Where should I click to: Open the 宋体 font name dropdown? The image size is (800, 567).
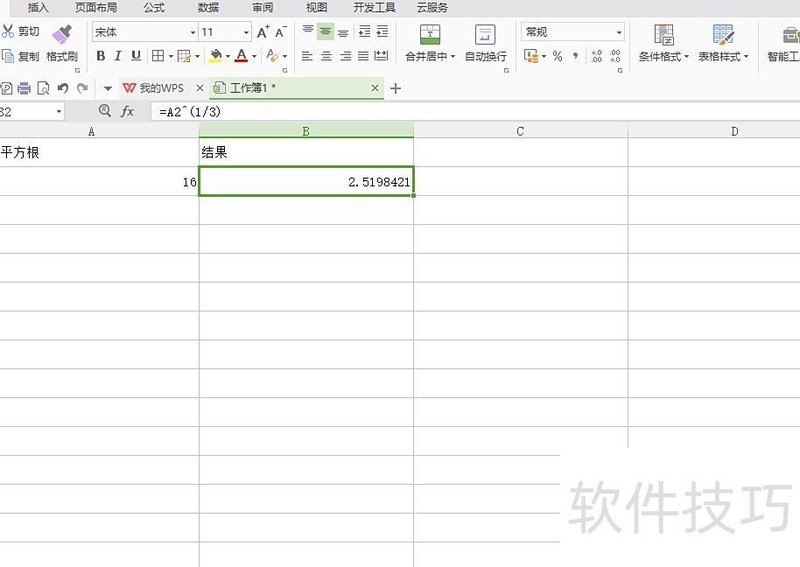click(193, 32)
